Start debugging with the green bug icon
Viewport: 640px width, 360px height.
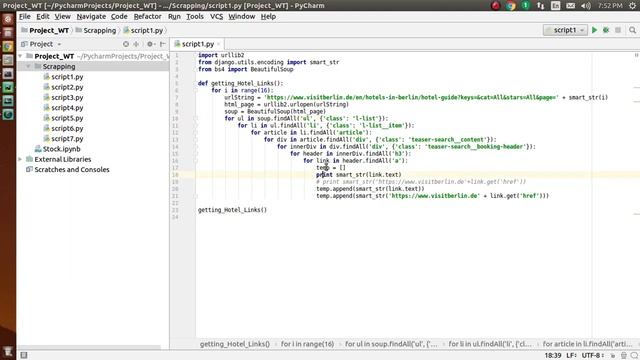(x=606, y=30)
